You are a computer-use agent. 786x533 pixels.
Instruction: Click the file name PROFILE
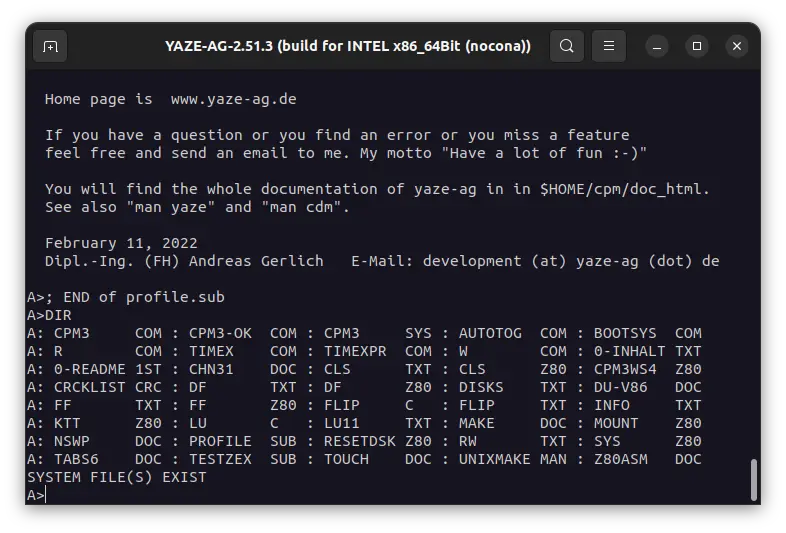(220, 441)
